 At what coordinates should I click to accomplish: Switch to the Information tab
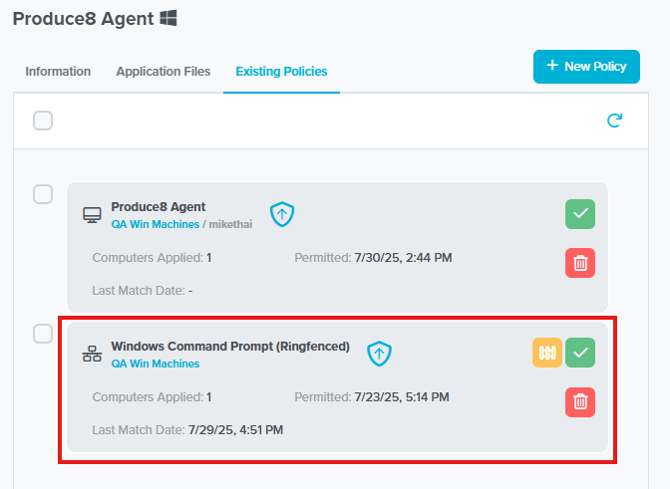coord(58,71)
